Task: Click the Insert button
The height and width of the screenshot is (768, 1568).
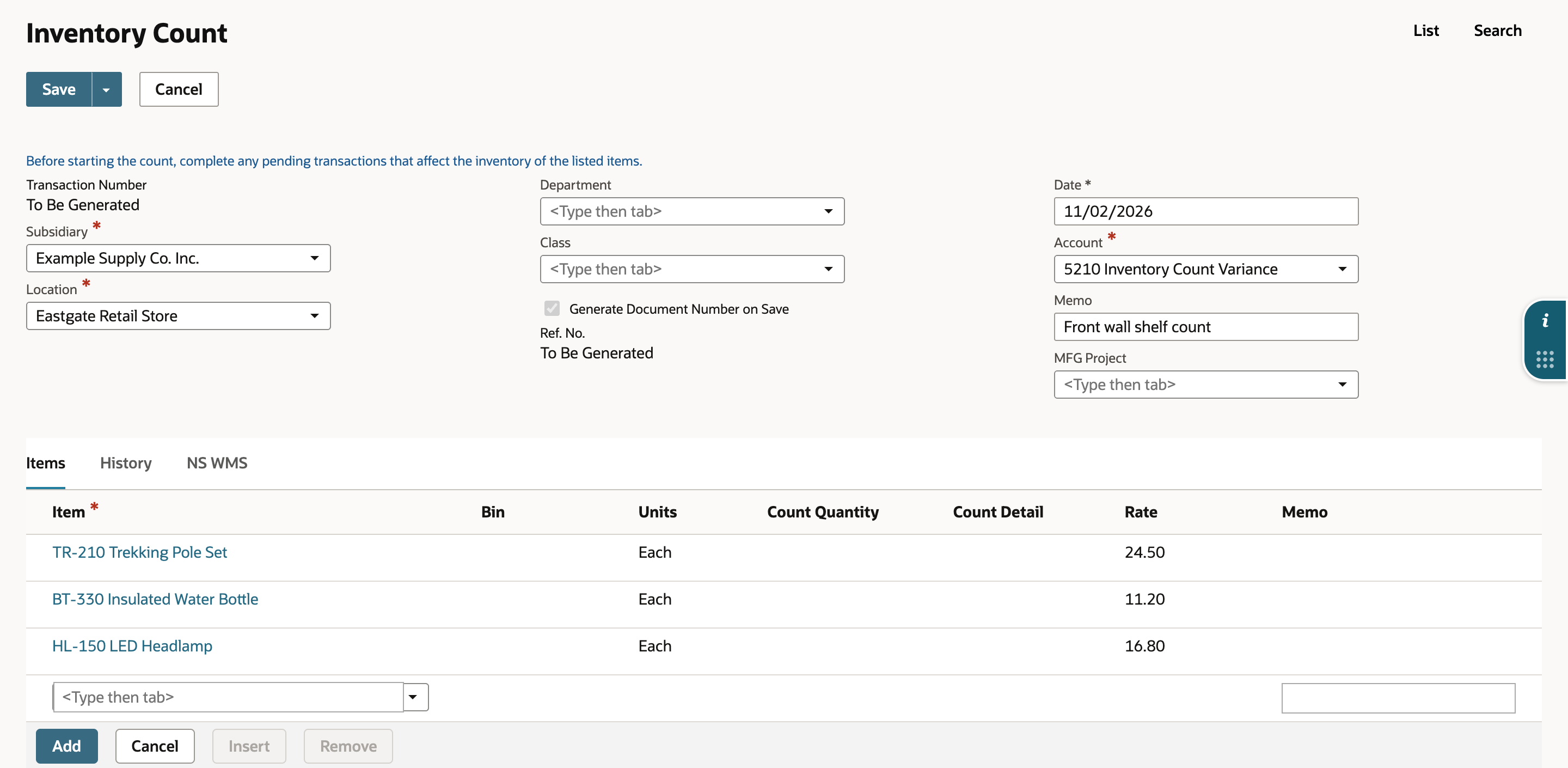Action: 249,746
